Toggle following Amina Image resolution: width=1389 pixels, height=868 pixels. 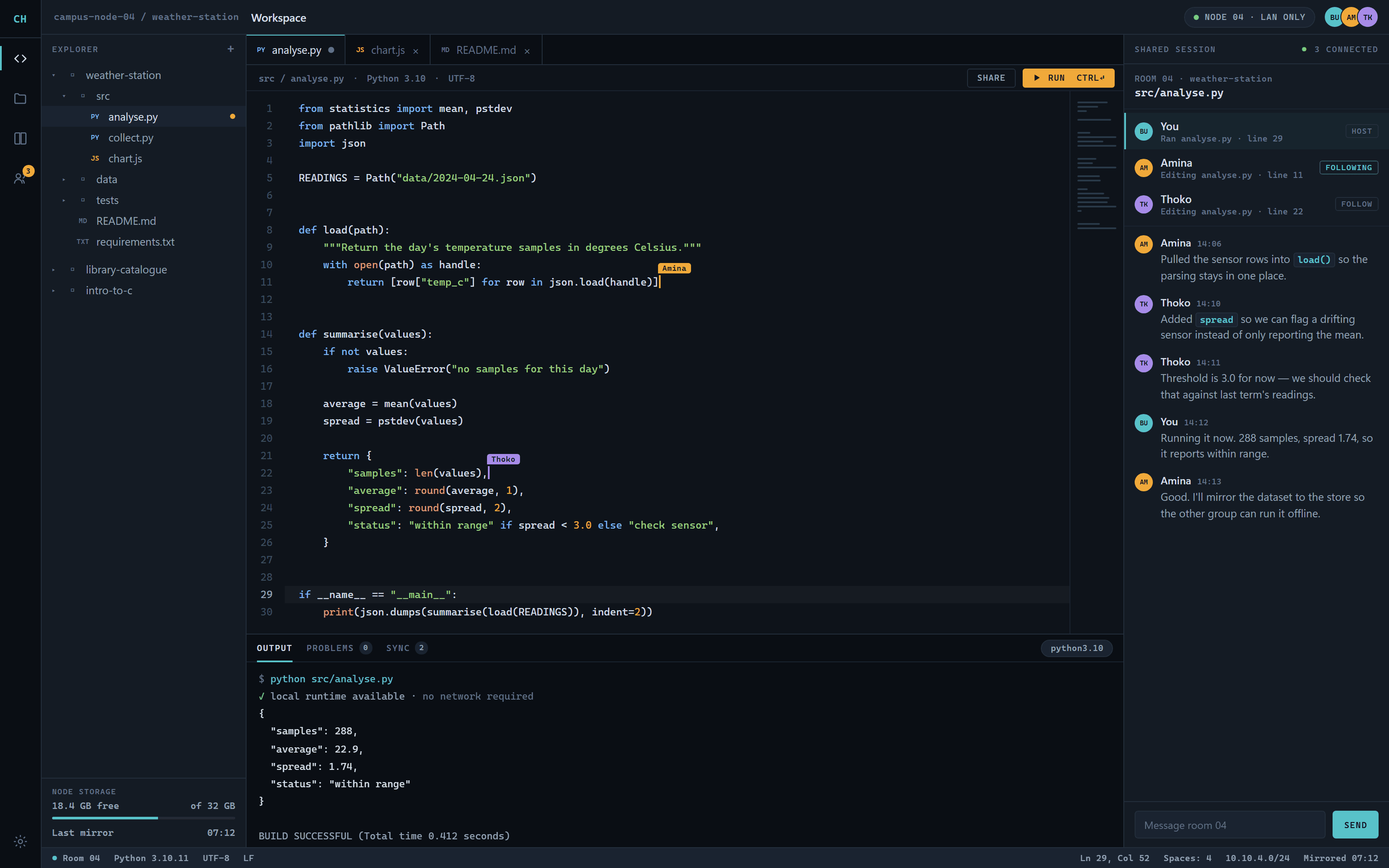pos(1348,168)
